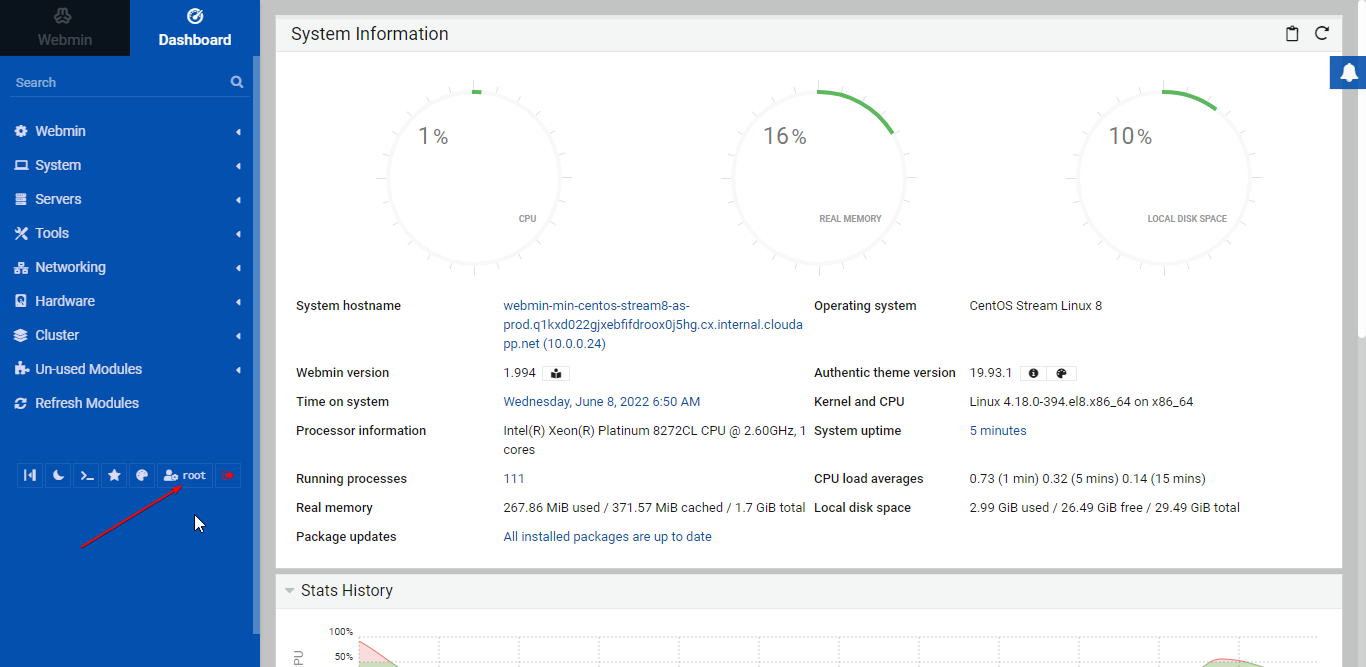Click the arrow beside Un-used Modules

[x=238, y=370]
